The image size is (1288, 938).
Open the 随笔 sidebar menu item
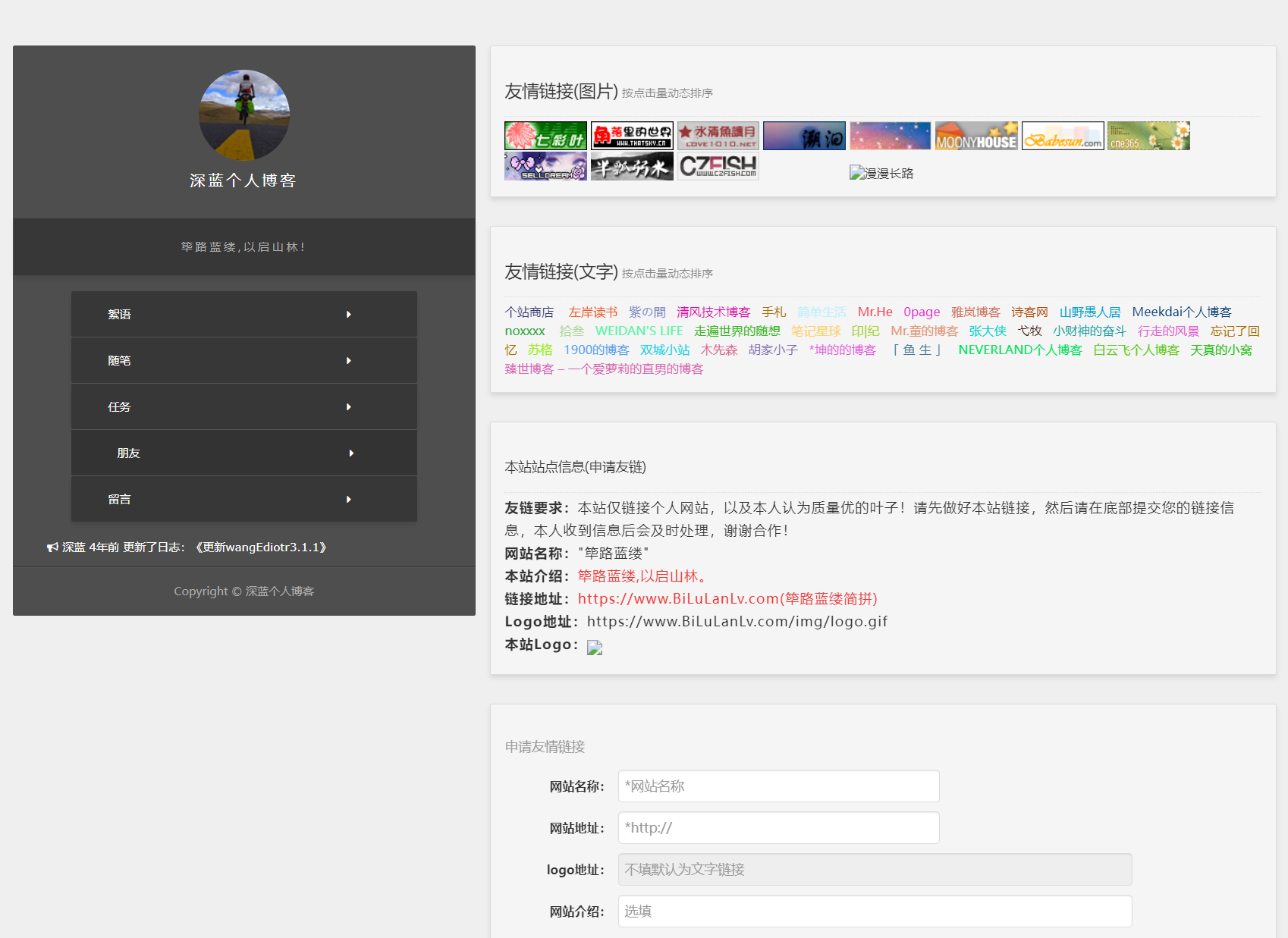[x=244, y=360]
